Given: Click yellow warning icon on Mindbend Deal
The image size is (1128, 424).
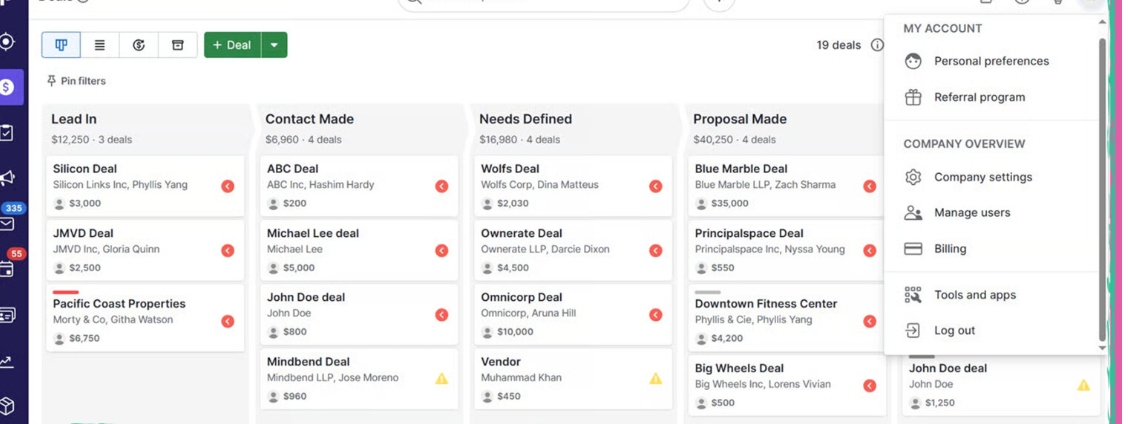Looking at the screenshot, I should 442,379.
